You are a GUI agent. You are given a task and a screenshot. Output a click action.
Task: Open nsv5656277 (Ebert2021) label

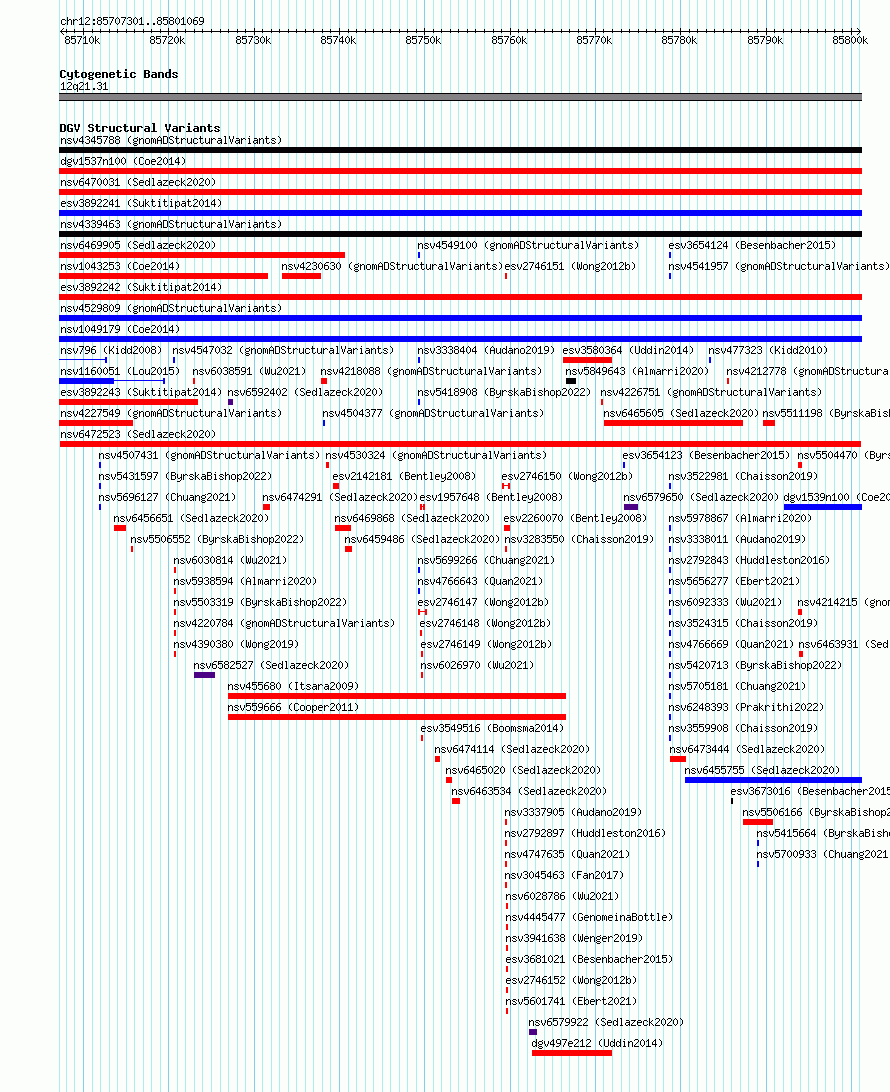point(734,581)
